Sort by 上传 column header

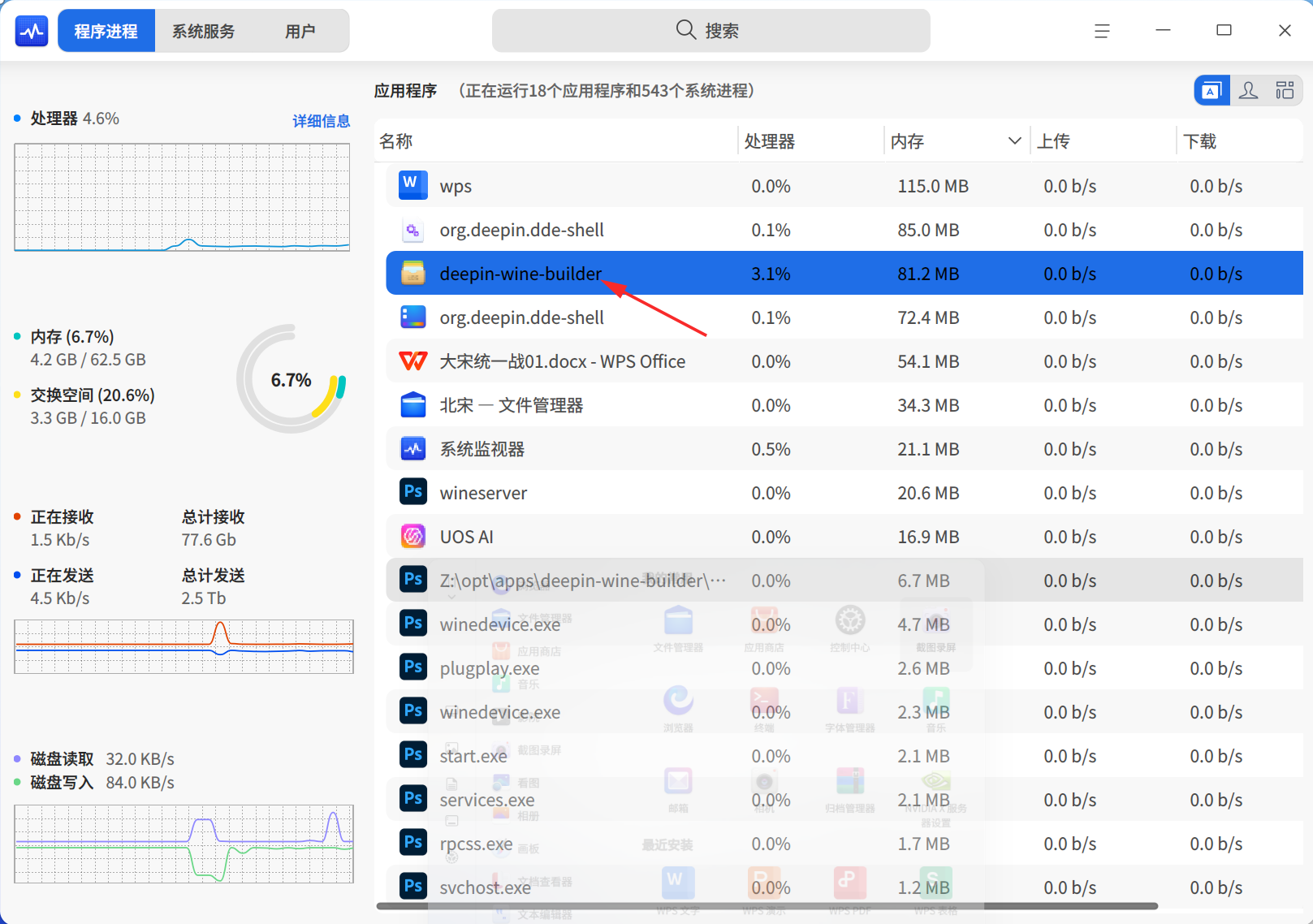pos(1103,141)
